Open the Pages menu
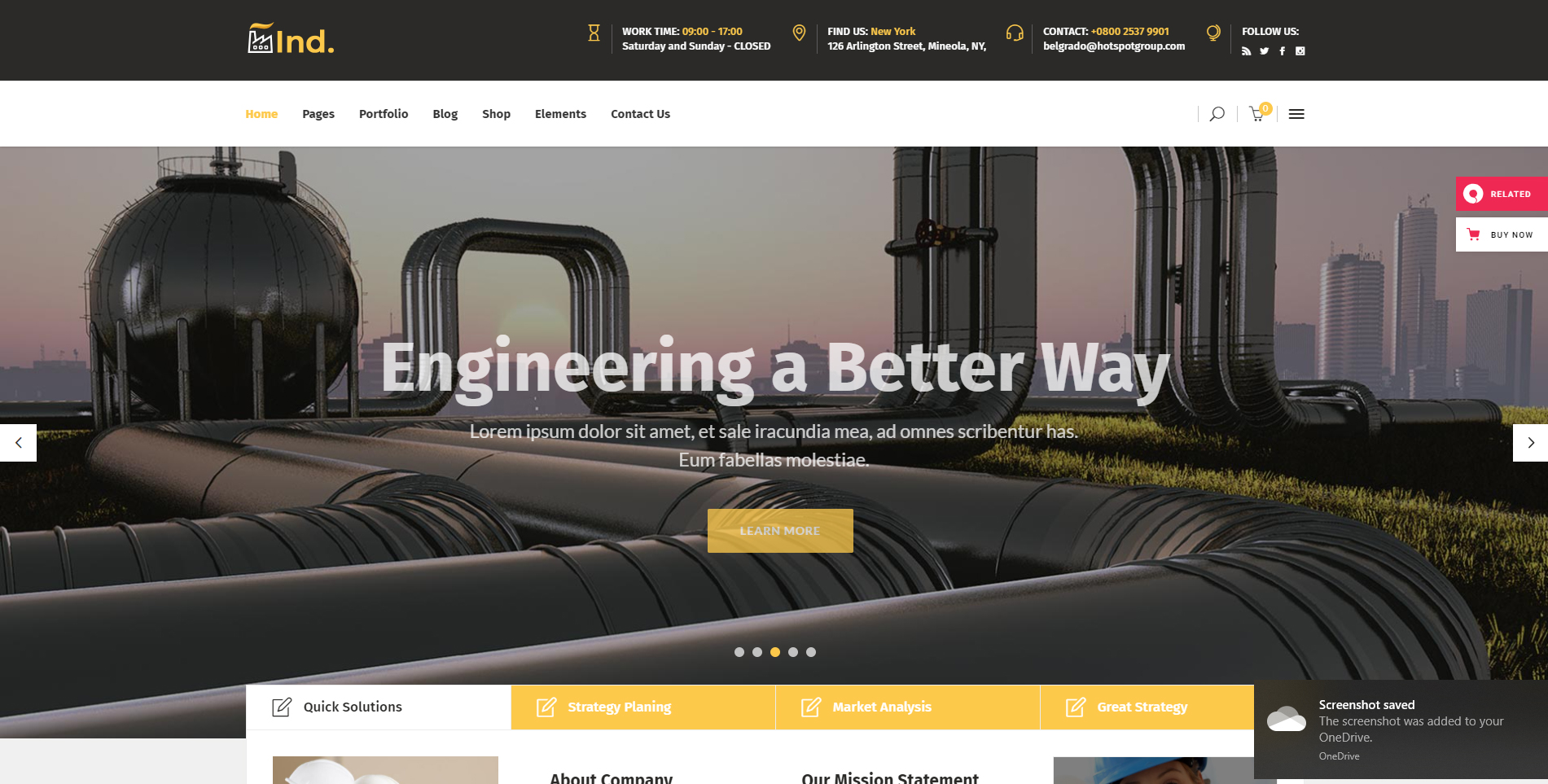The width and height of the screenshot is (1548, 784). click(318, 114)
